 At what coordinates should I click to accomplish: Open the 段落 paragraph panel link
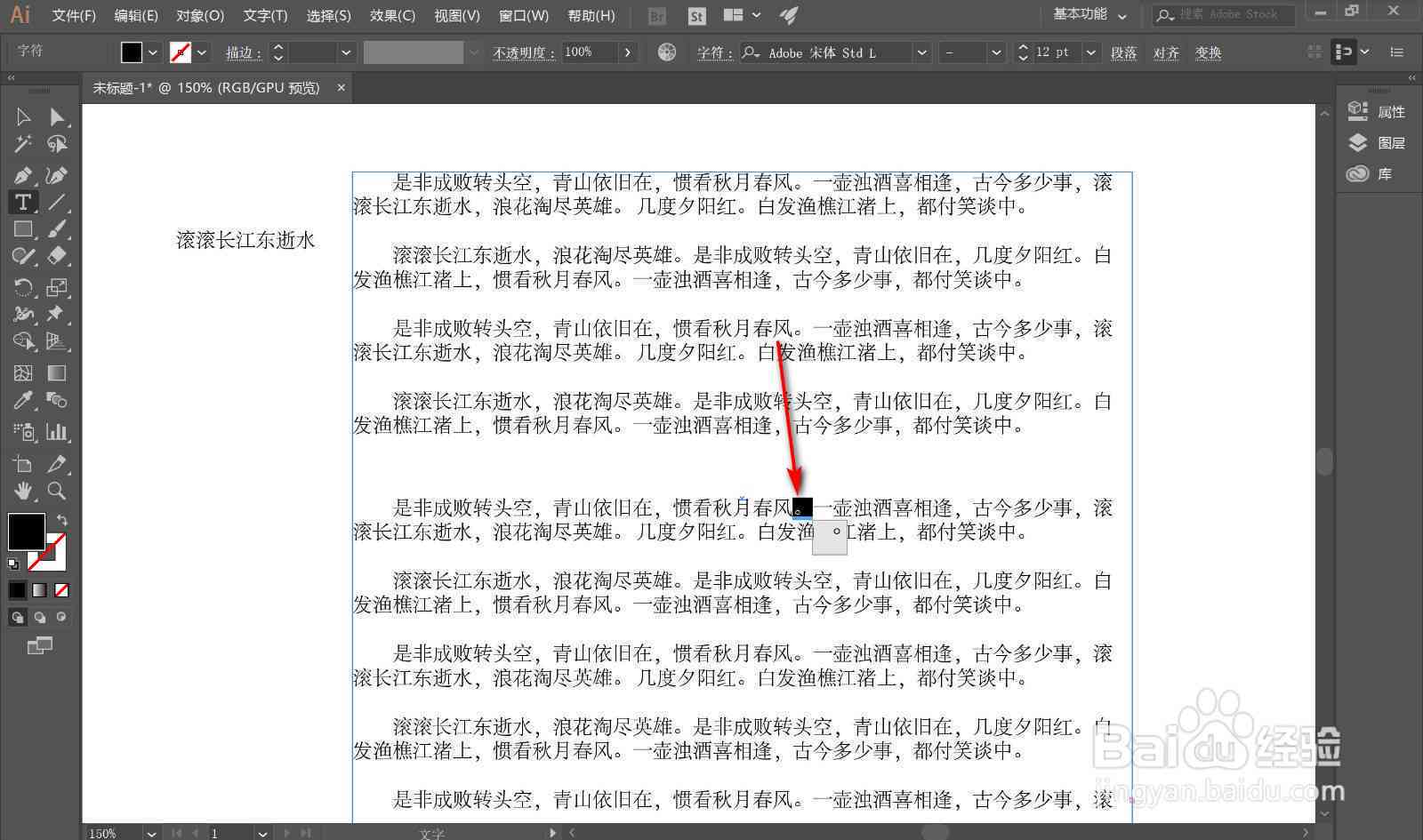tap(1123, 52)
